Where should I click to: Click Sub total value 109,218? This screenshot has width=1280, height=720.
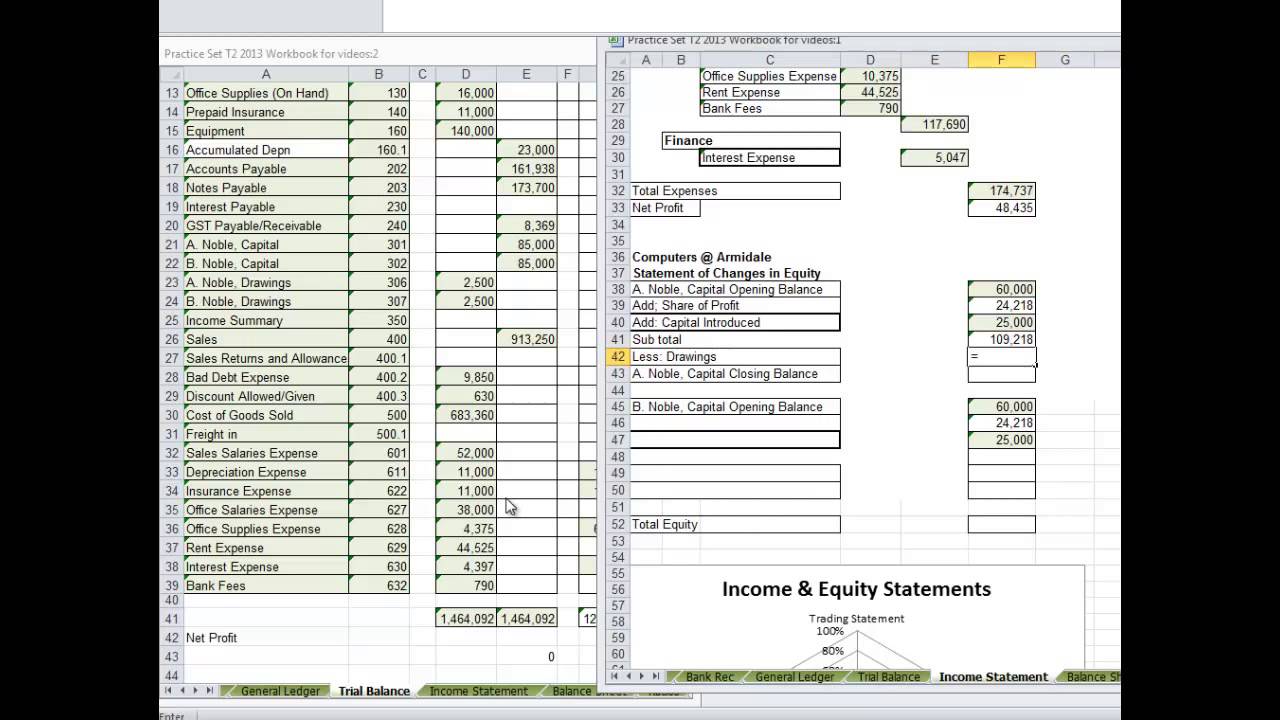[1001, 340]
